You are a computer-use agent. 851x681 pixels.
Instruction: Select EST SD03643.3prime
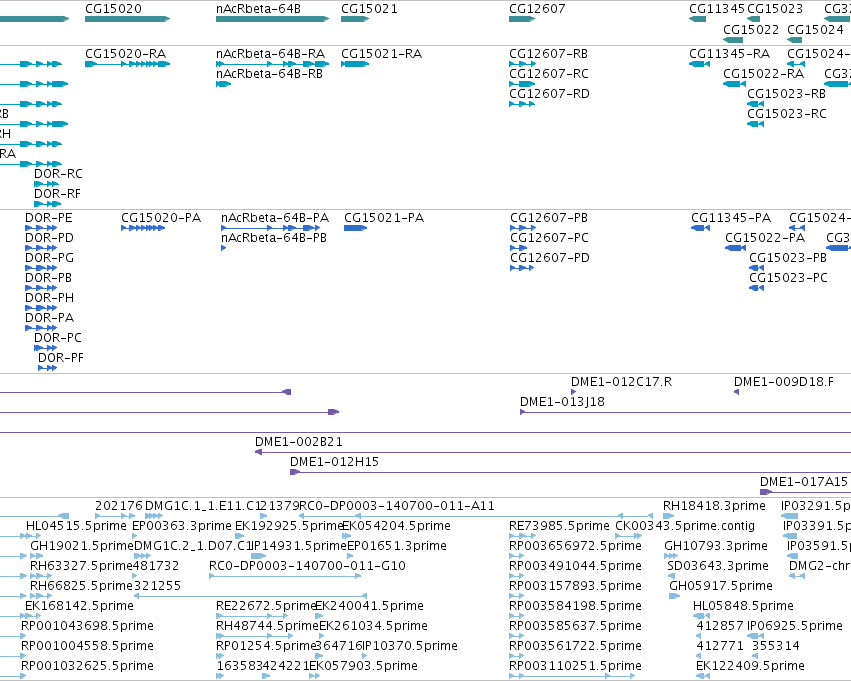718,566
